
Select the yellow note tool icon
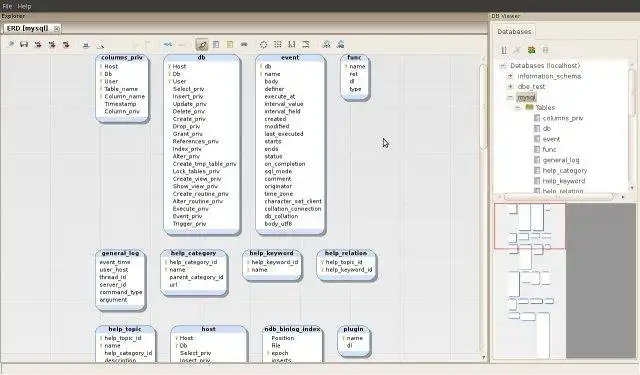230,44
